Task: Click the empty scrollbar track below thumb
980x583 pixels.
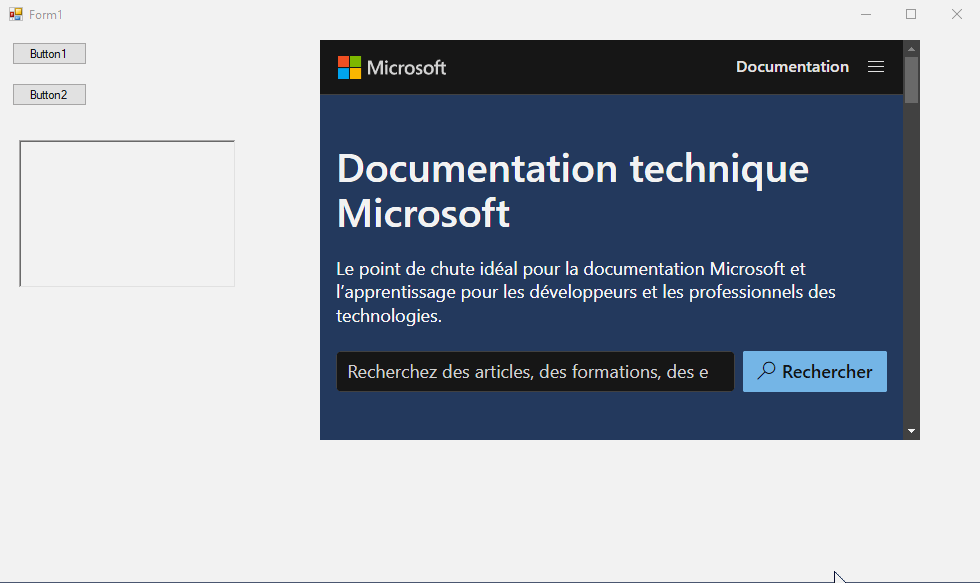Action: point(911,262)
